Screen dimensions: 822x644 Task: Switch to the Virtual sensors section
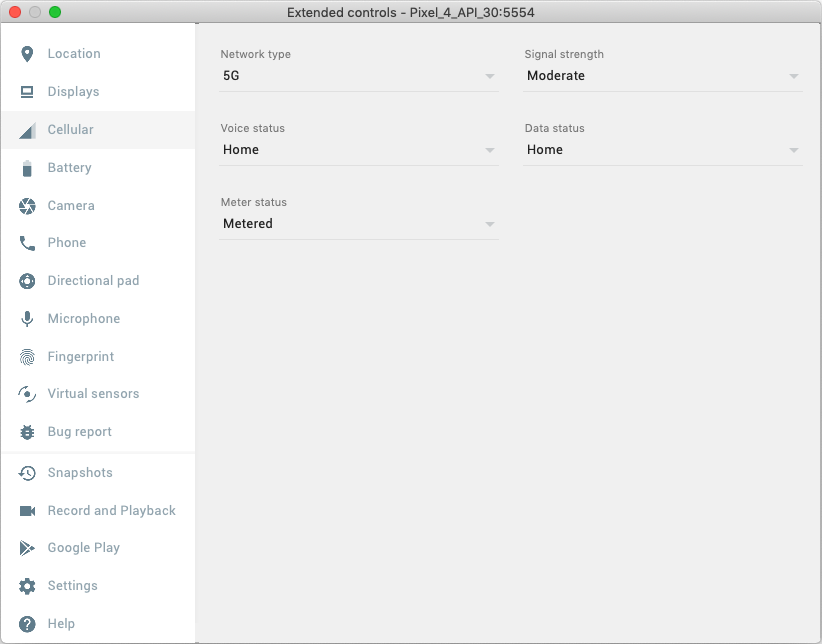coord(93,394)
